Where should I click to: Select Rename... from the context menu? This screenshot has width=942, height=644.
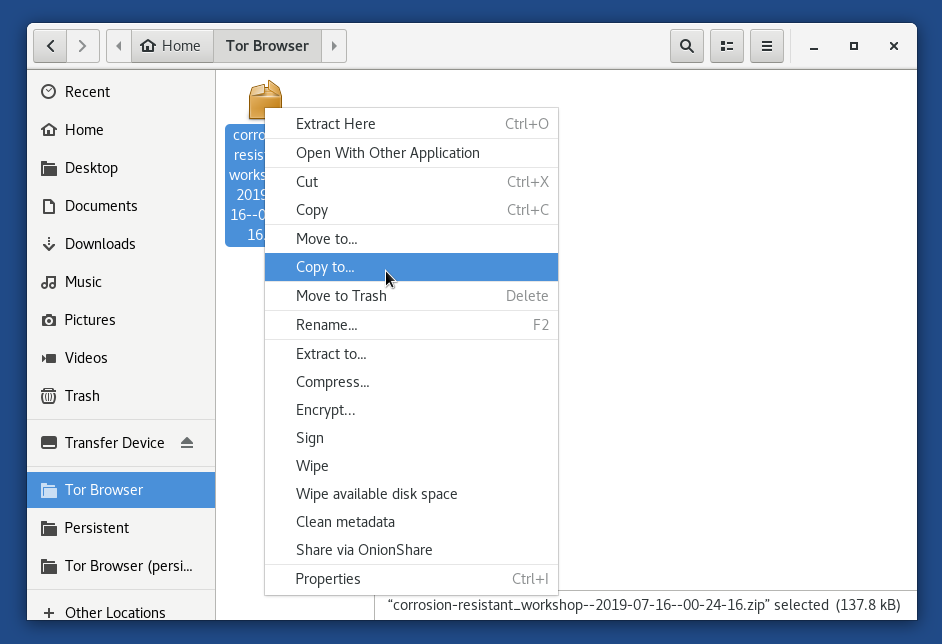click(x=412, y=325)
